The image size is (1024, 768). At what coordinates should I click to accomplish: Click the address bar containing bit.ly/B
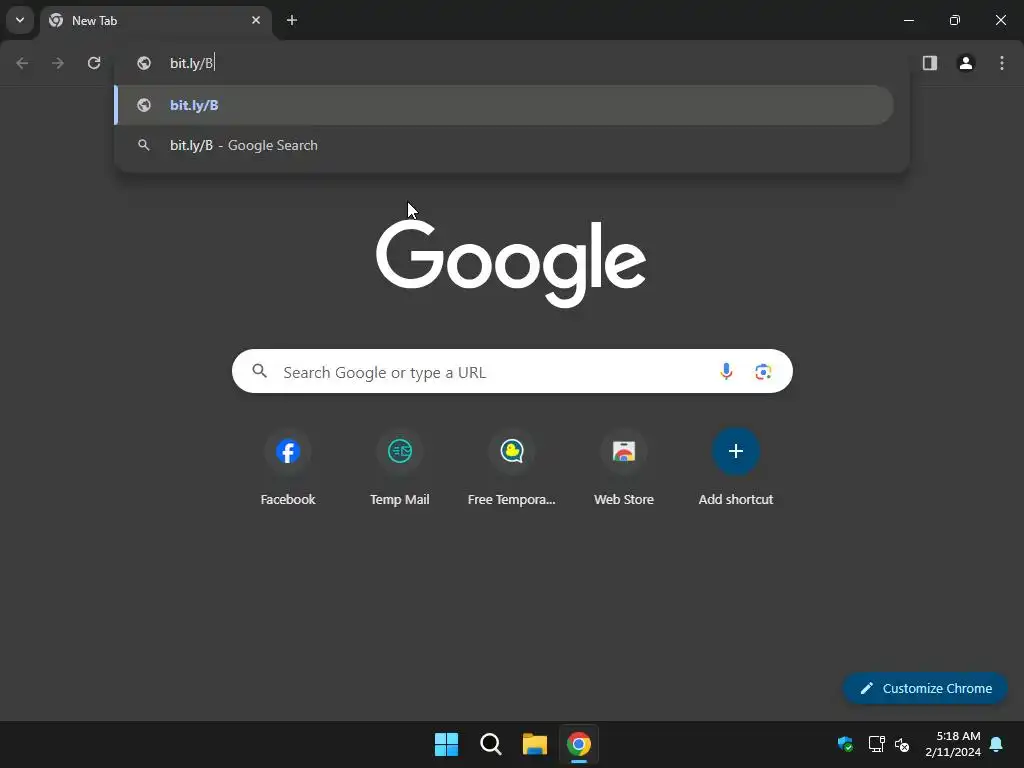pyautogui.click(x=512, y=63)
